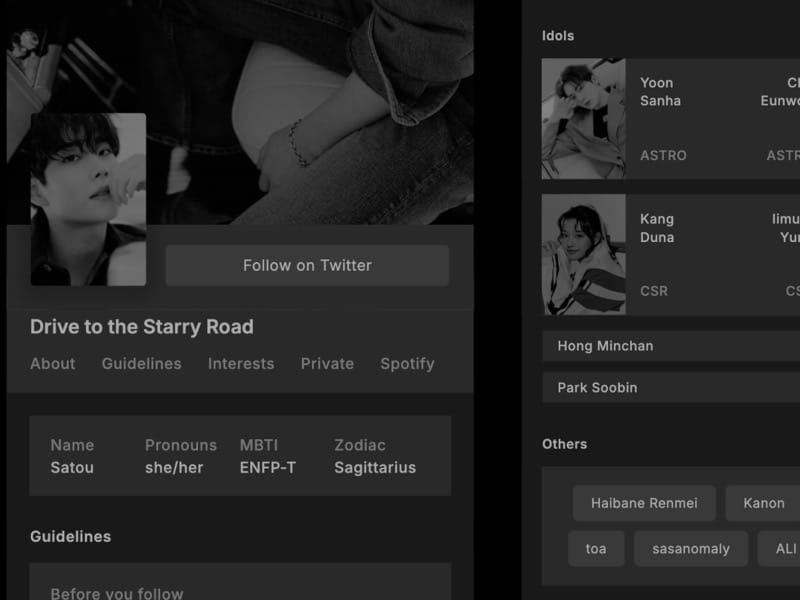Click the CSR label under Kang Duna
This screenshot has width=800, height=600.
[654, 291]
